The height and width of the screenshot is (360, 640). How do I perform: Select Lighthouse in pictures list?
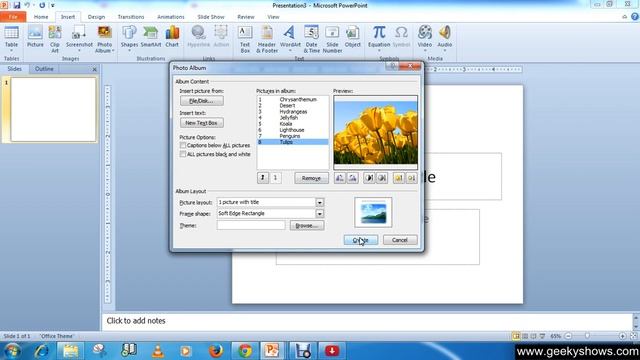pyautogui.click(x=292, y=130)
